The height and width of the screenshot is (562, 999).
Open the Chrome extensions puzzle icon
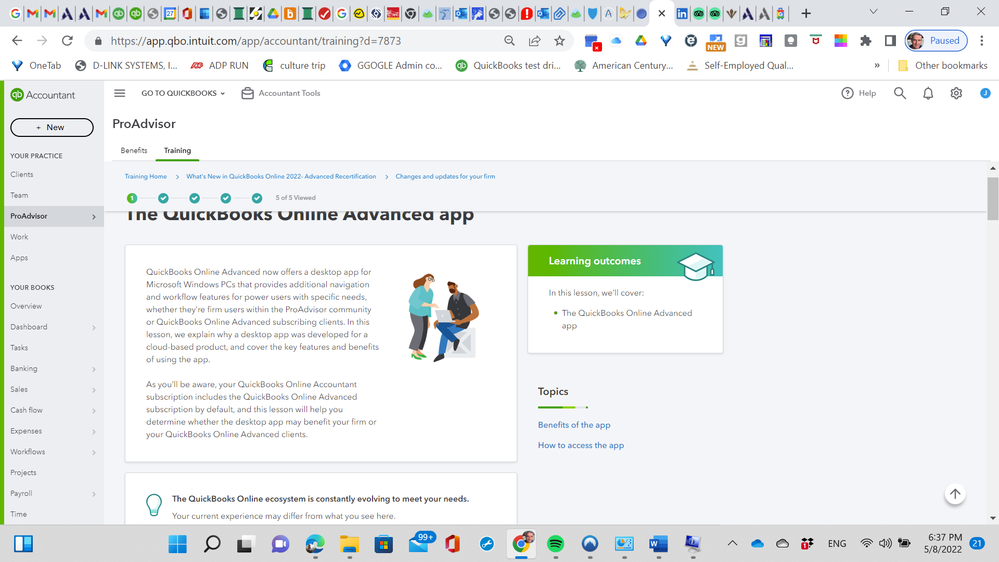tap(865, 41)
